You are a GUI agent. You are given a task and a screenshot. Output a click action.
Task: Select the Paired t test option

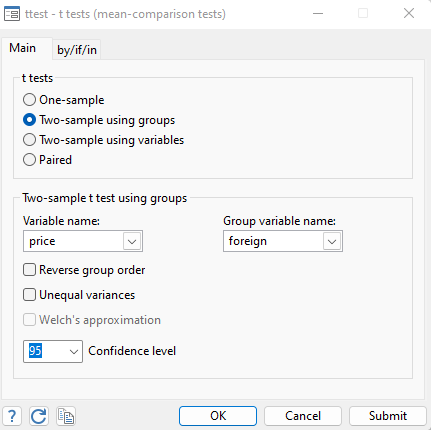point(29,160)
